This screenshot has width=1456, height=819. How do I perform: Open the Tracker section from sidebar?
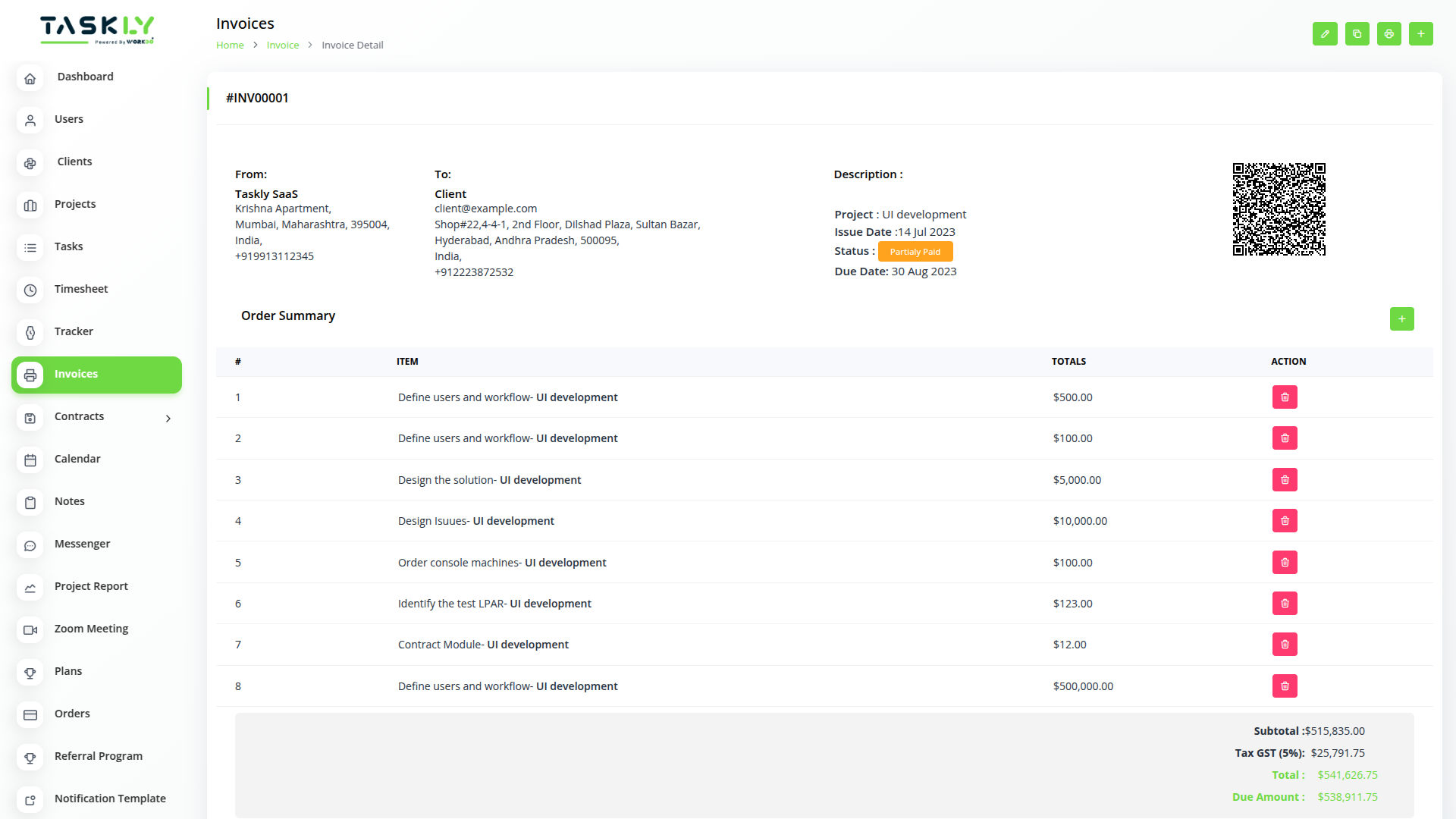click(x=74, y=331)
